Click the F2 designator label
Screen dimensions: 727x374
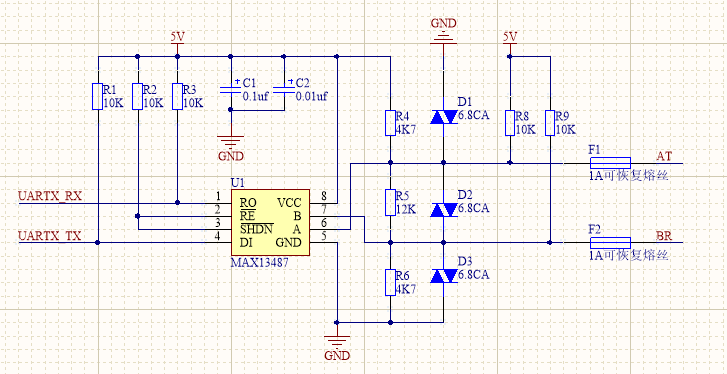pyautogui.click(x=594, y=229)
